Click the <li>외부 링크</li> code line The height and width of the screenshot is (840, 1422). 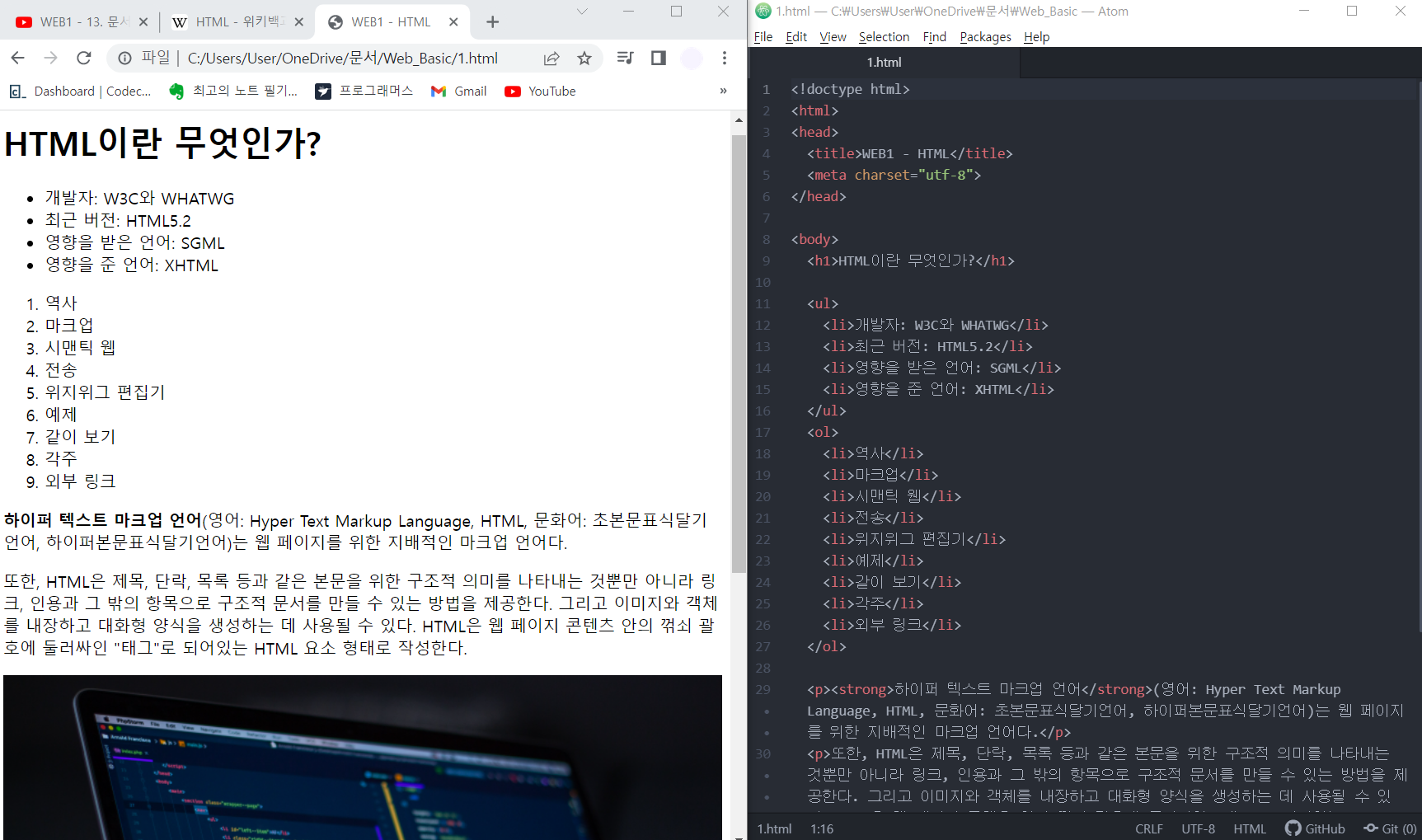pos(892,625)
